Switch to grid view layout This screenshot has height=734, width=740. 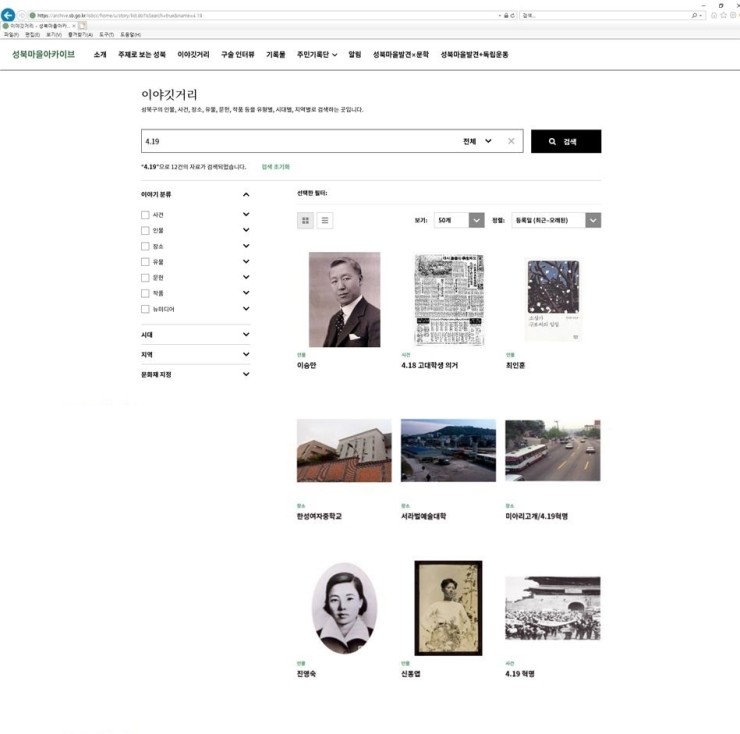pos(306,220)
